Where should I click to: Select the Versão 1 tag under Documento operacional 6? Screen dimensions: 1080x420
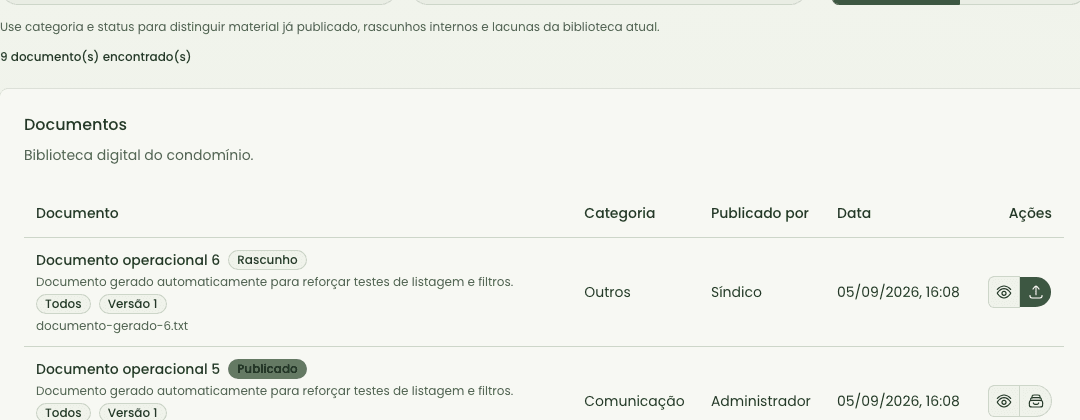tap(133, 304)
